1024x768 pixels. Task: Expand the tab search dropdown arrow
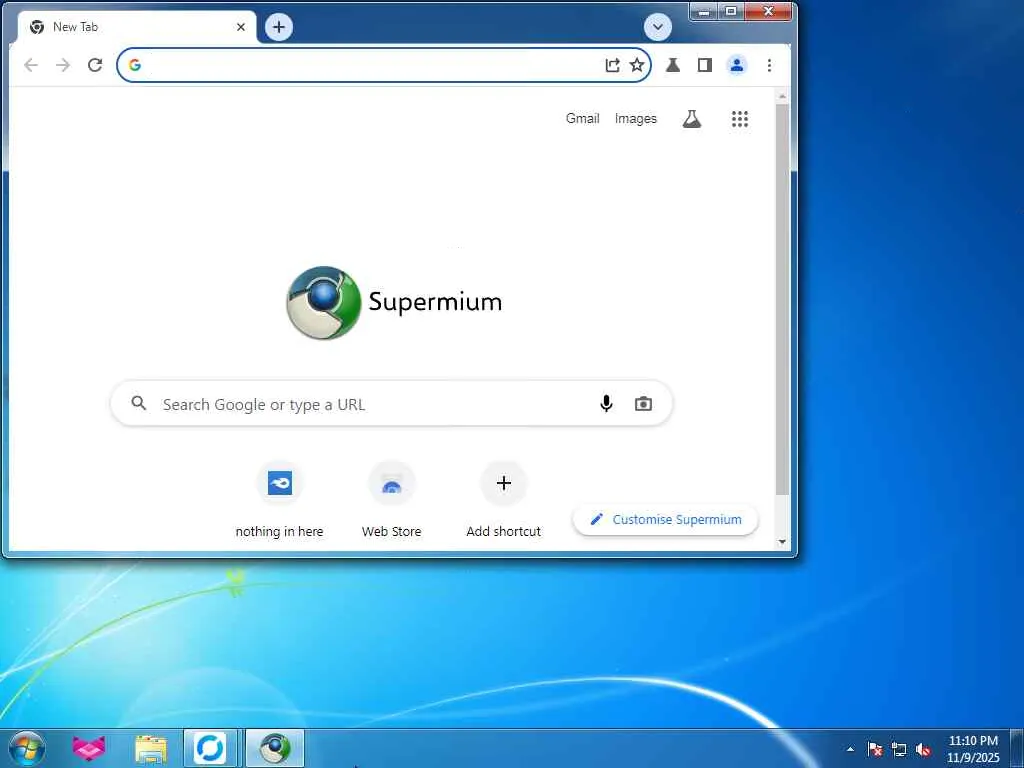click(658, 27)
